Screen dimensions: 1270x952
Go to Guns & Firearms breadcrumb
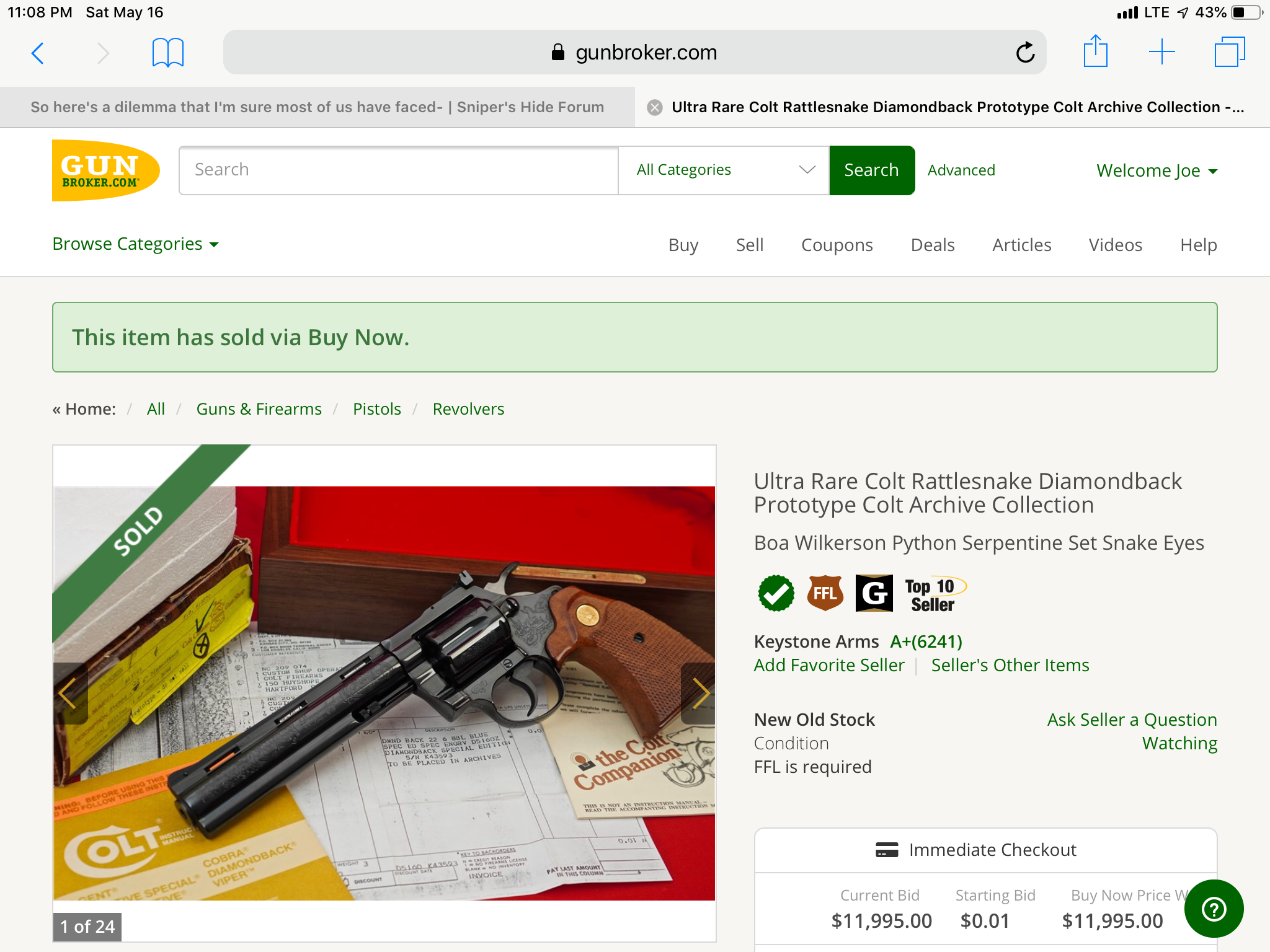(x=259, y=409)
